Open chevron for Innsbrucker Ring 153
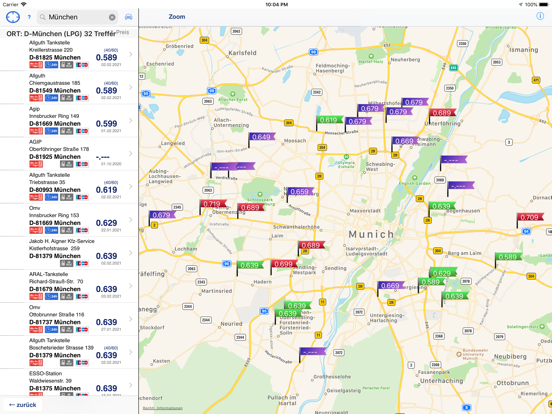The width and height of the screenshot is (552, 414). point(131,220)
